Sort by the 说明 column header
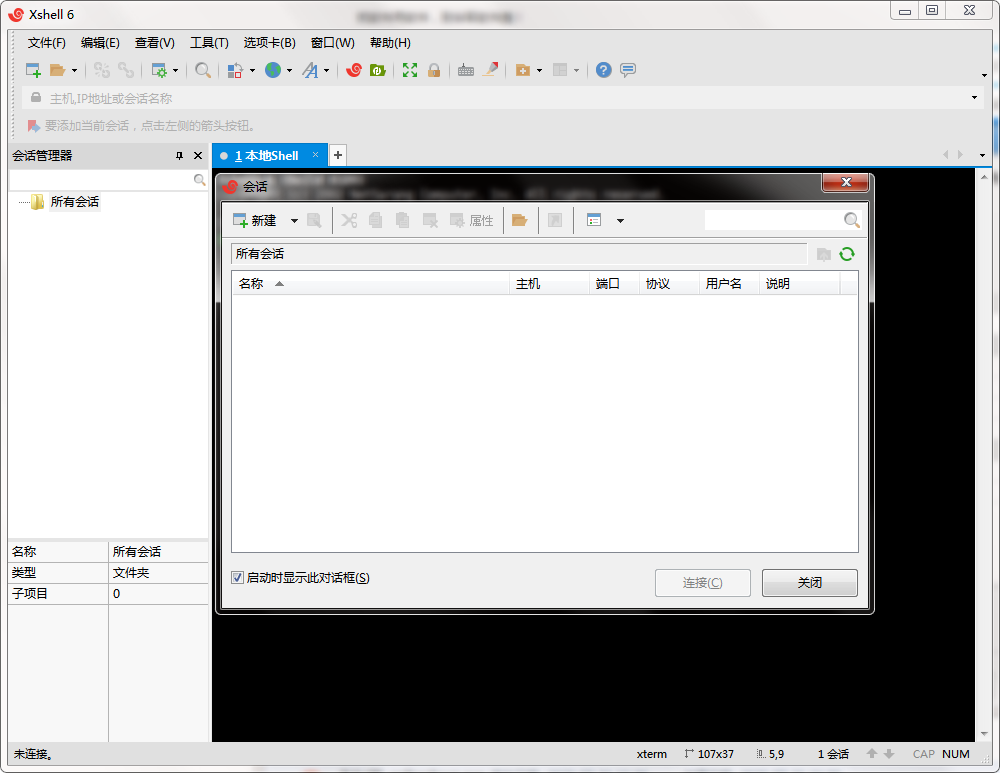The height and width of the screenshot is (773, 1000). pyautogui.click(x=800, y=284)
